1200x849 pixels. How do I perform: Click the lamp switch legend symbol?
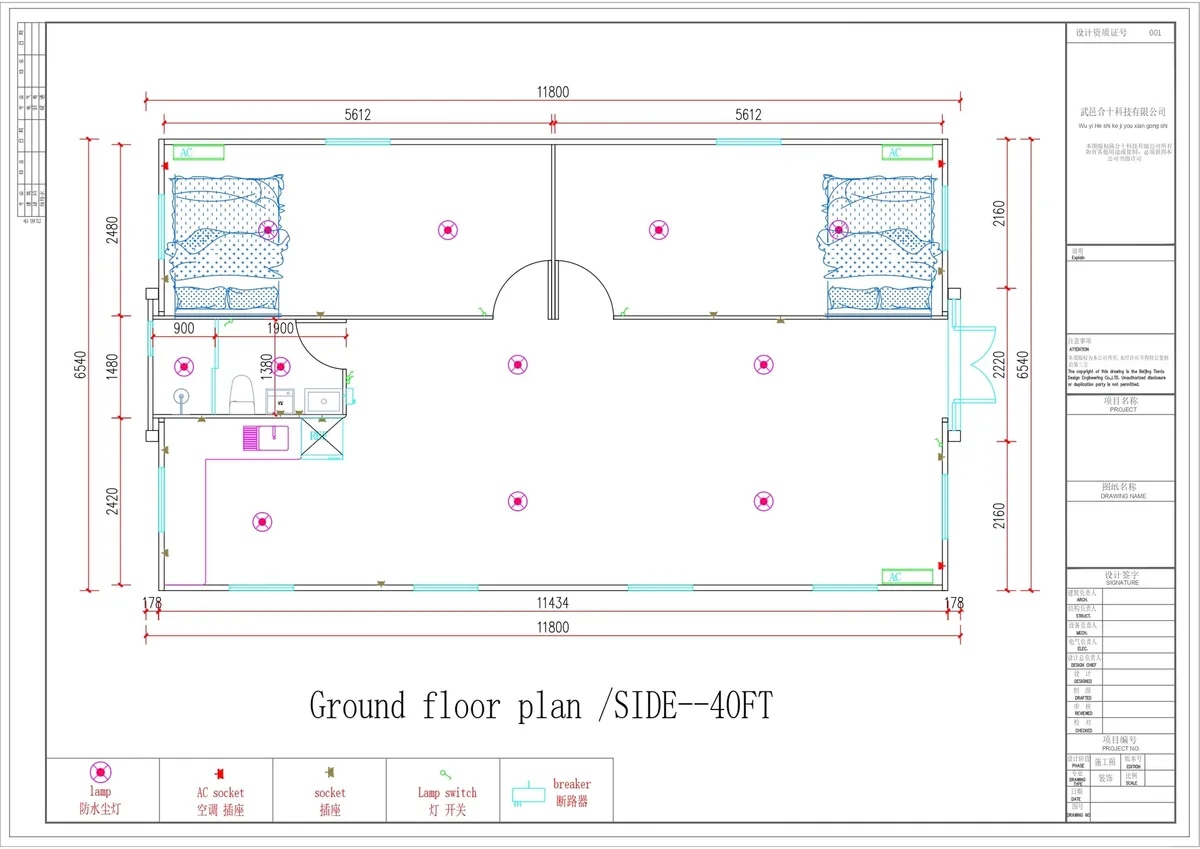[x=443, y=774]
